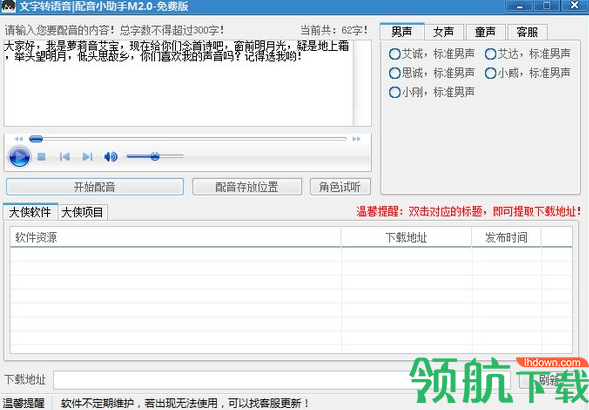
Task: Switch to the 男声 tab
Action: point(402,32)
